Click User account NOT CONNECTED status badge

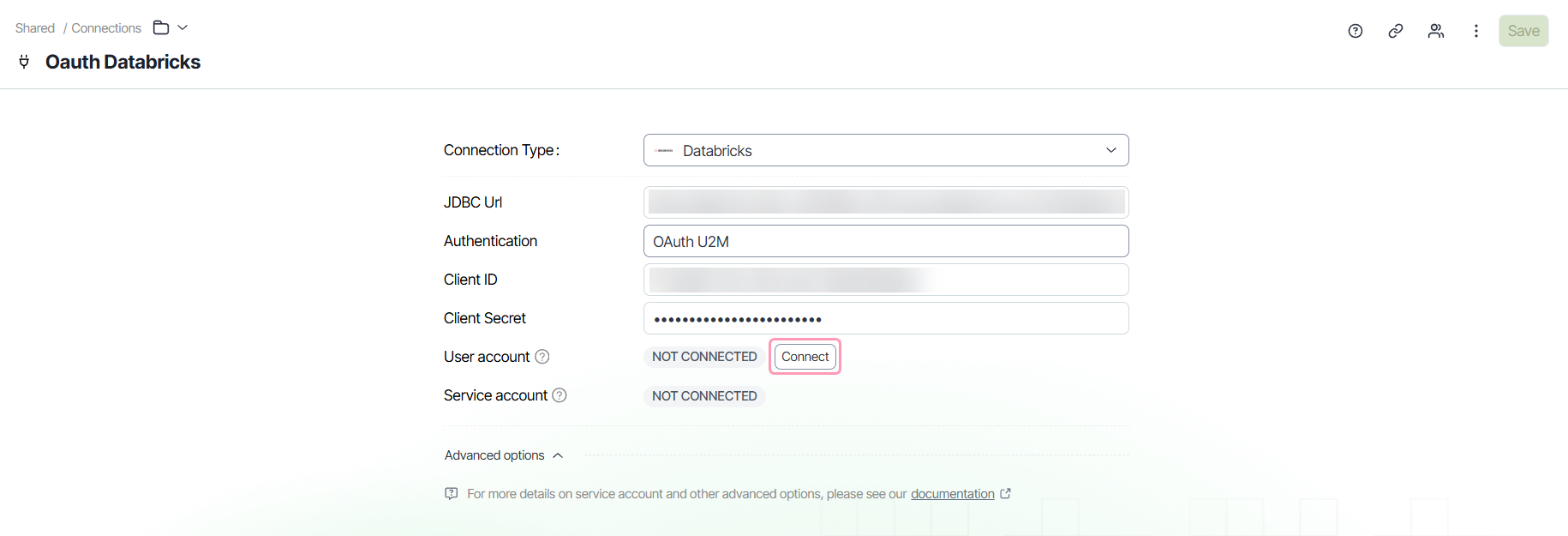click(704, 357)
